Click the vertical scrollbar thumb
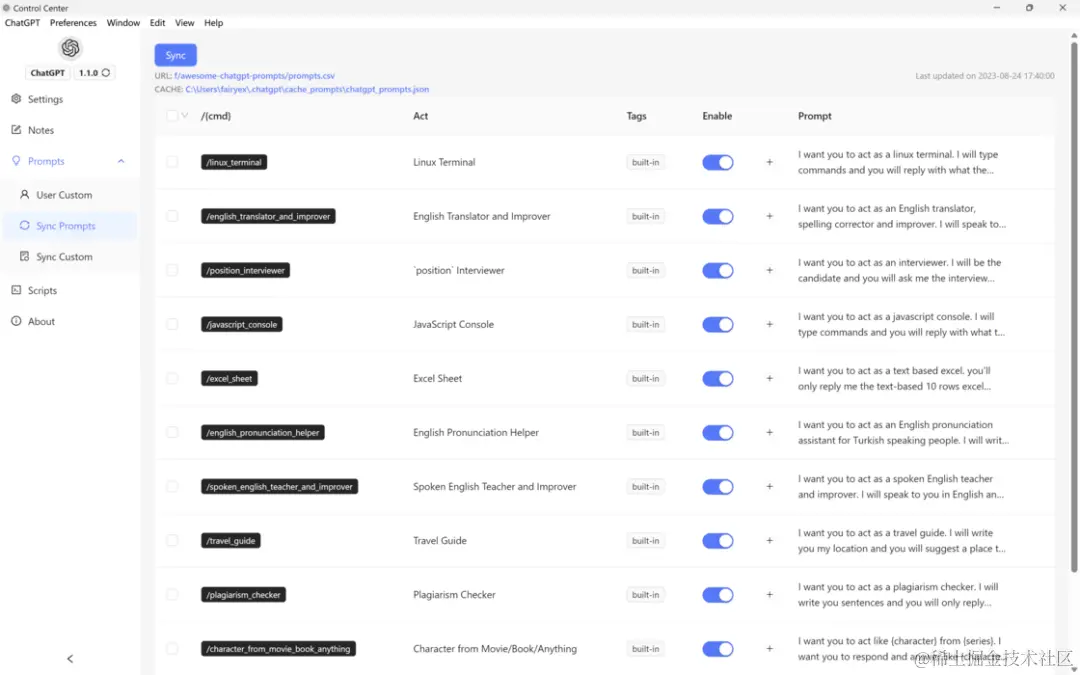 coord(1073,307)
